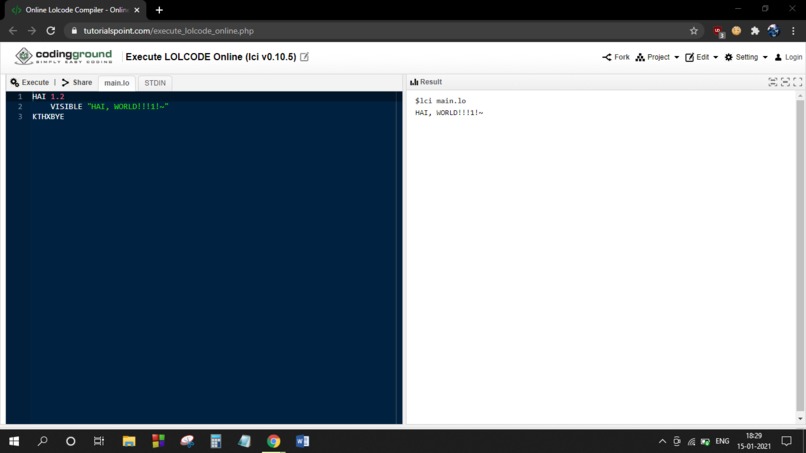Viewport: 806px width, 453px height.
Task: Click second result panel layout icon
Action: tap(785, 82)
